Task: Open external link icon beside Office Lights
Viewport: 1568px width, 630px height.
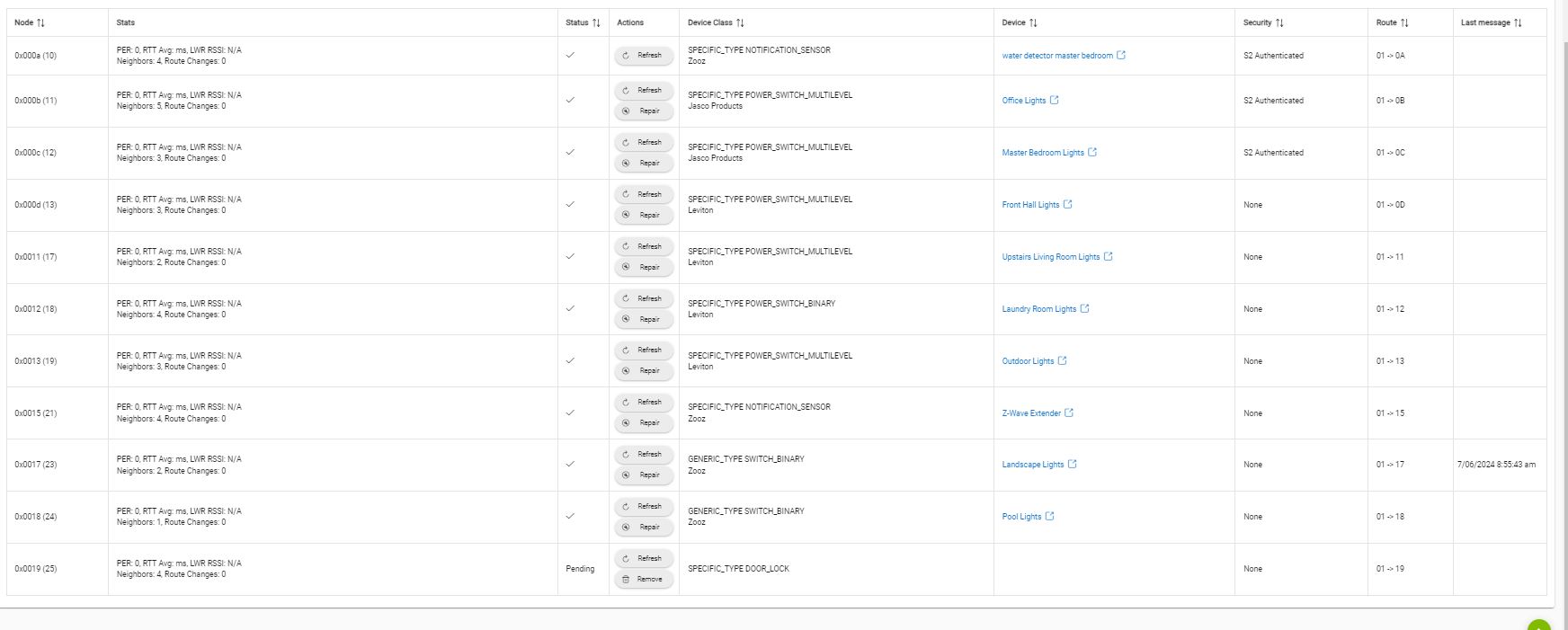Action: click(x=1055, y=101)
